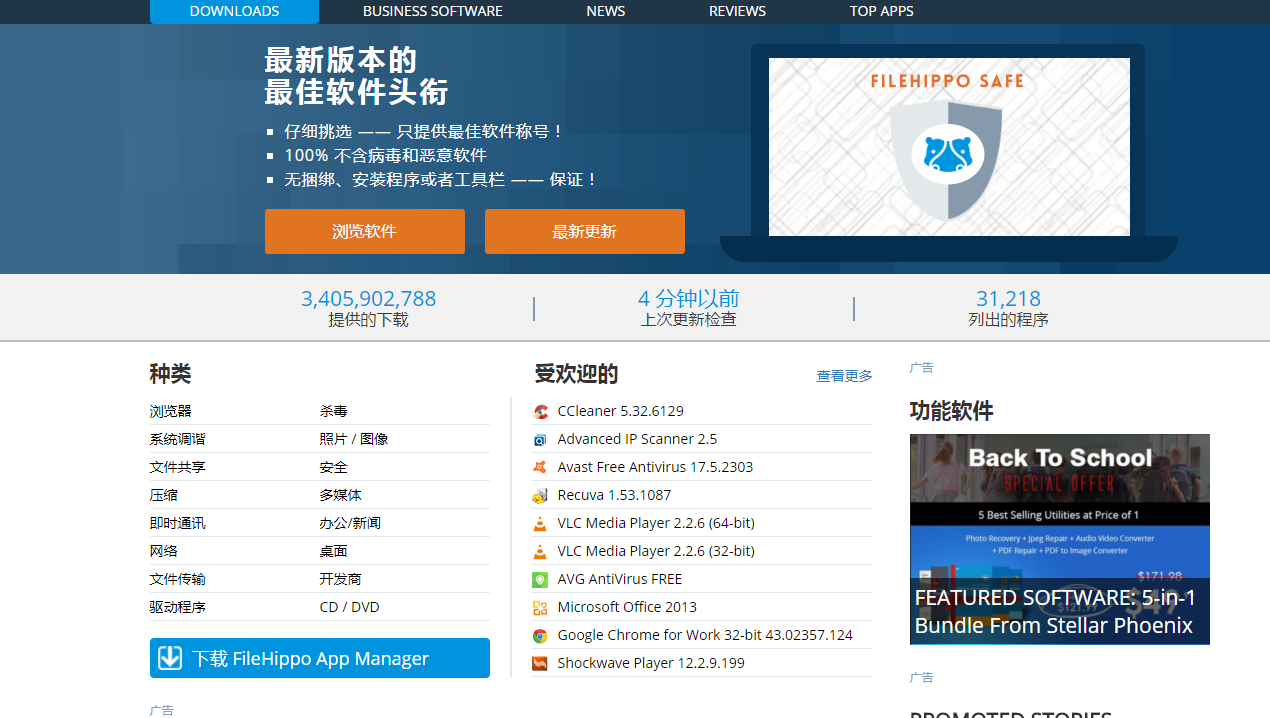The height and width of the screenshot is (718, 1270).
Task: Click the Avast Free Antivirus icon
Action: [540, 467]
